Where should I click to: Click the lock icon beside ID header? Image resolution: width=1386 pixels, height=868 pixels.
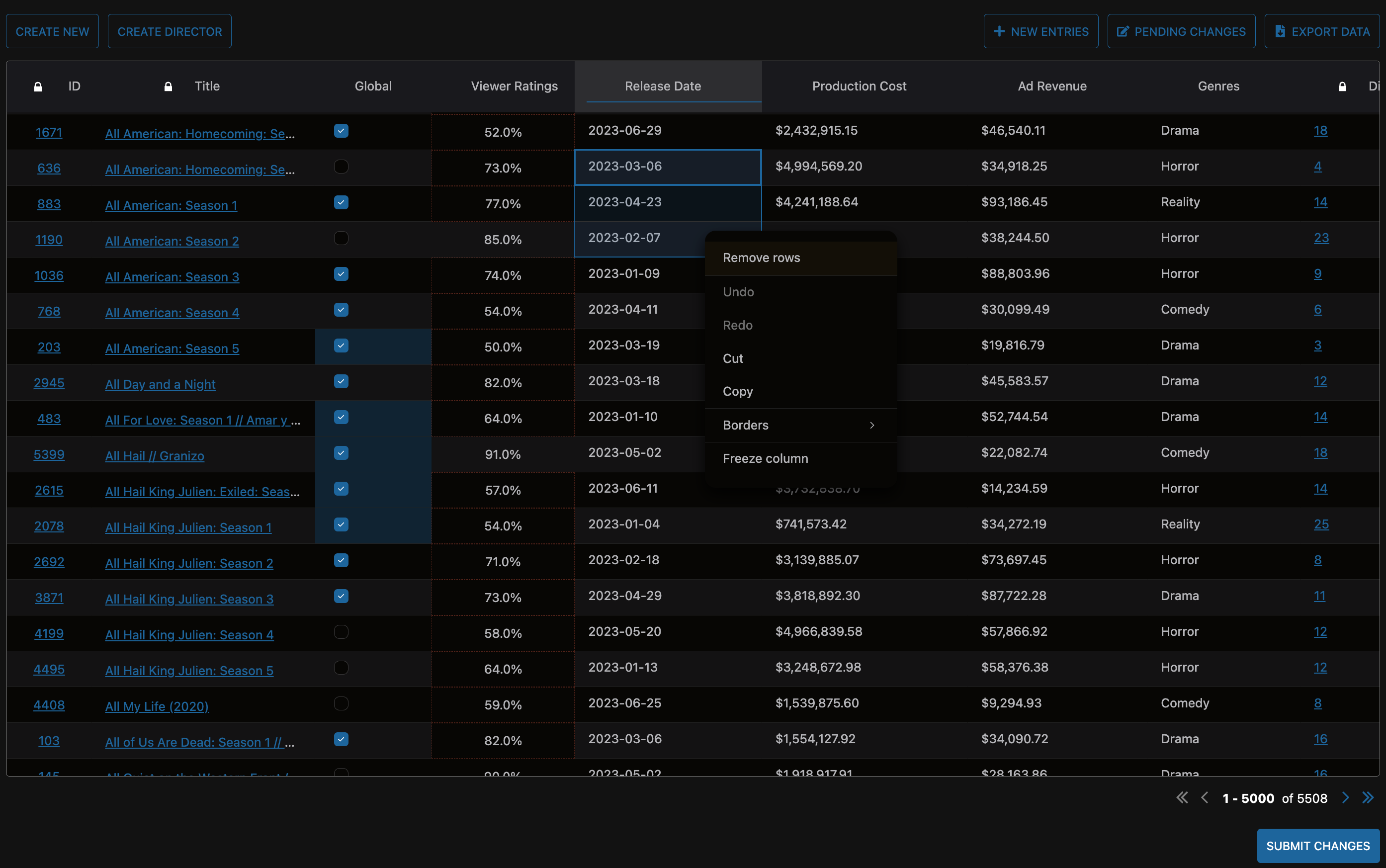38,87
